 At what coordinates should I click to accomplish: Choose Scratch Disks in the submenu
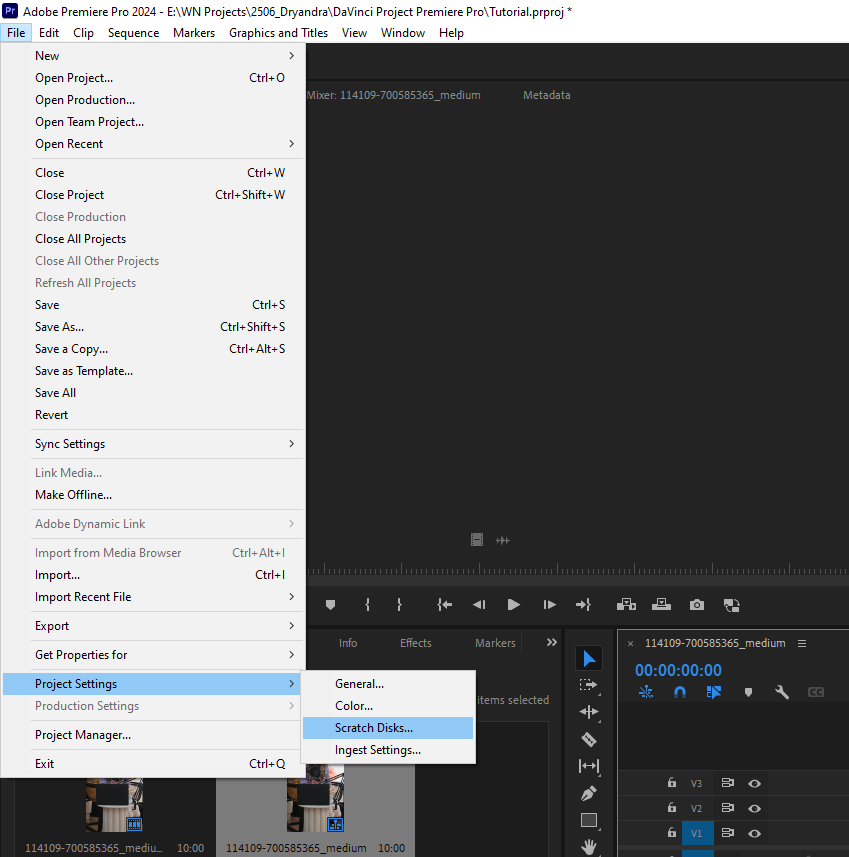pyautogui.click(x=388, y=728)
